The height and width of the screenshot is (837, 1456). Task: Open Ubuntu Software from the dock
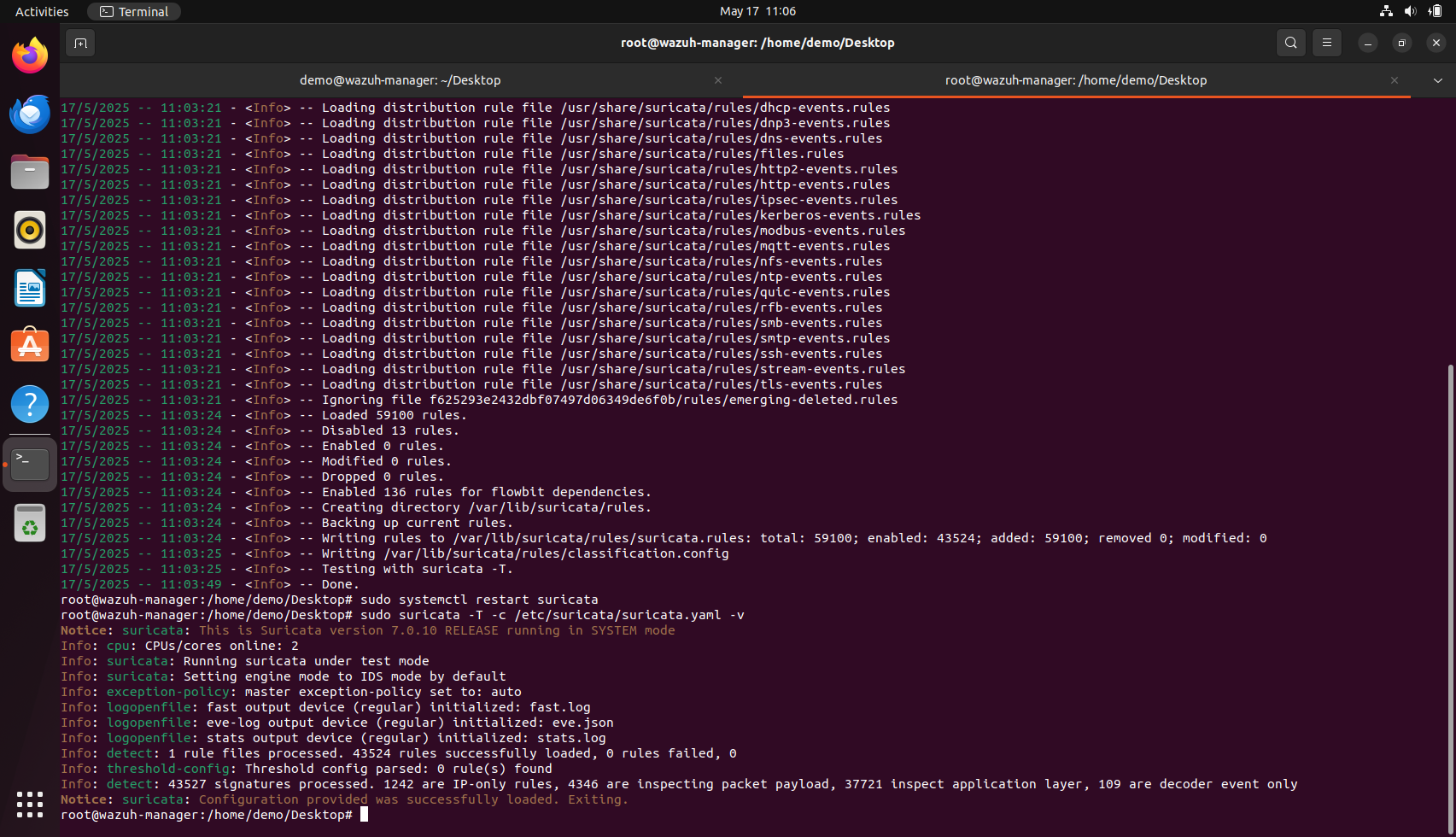click(x=30, y=346)
